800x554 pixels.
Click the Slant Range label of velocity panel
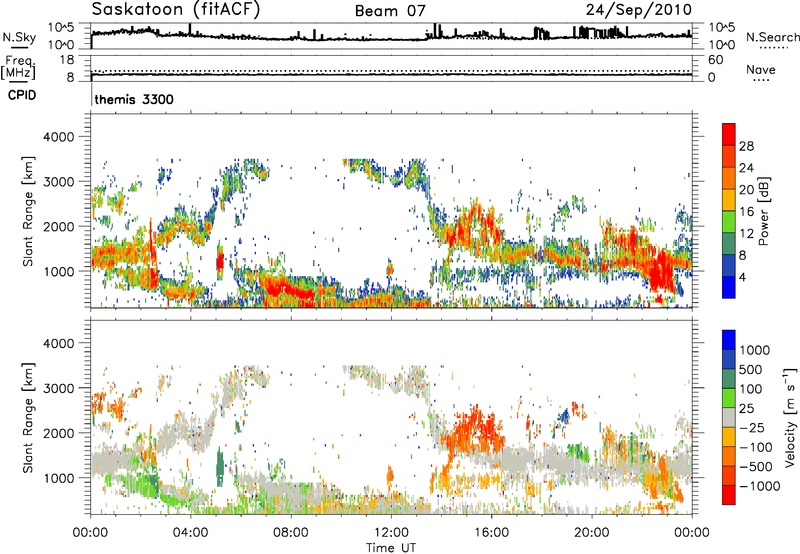[28, 418]
